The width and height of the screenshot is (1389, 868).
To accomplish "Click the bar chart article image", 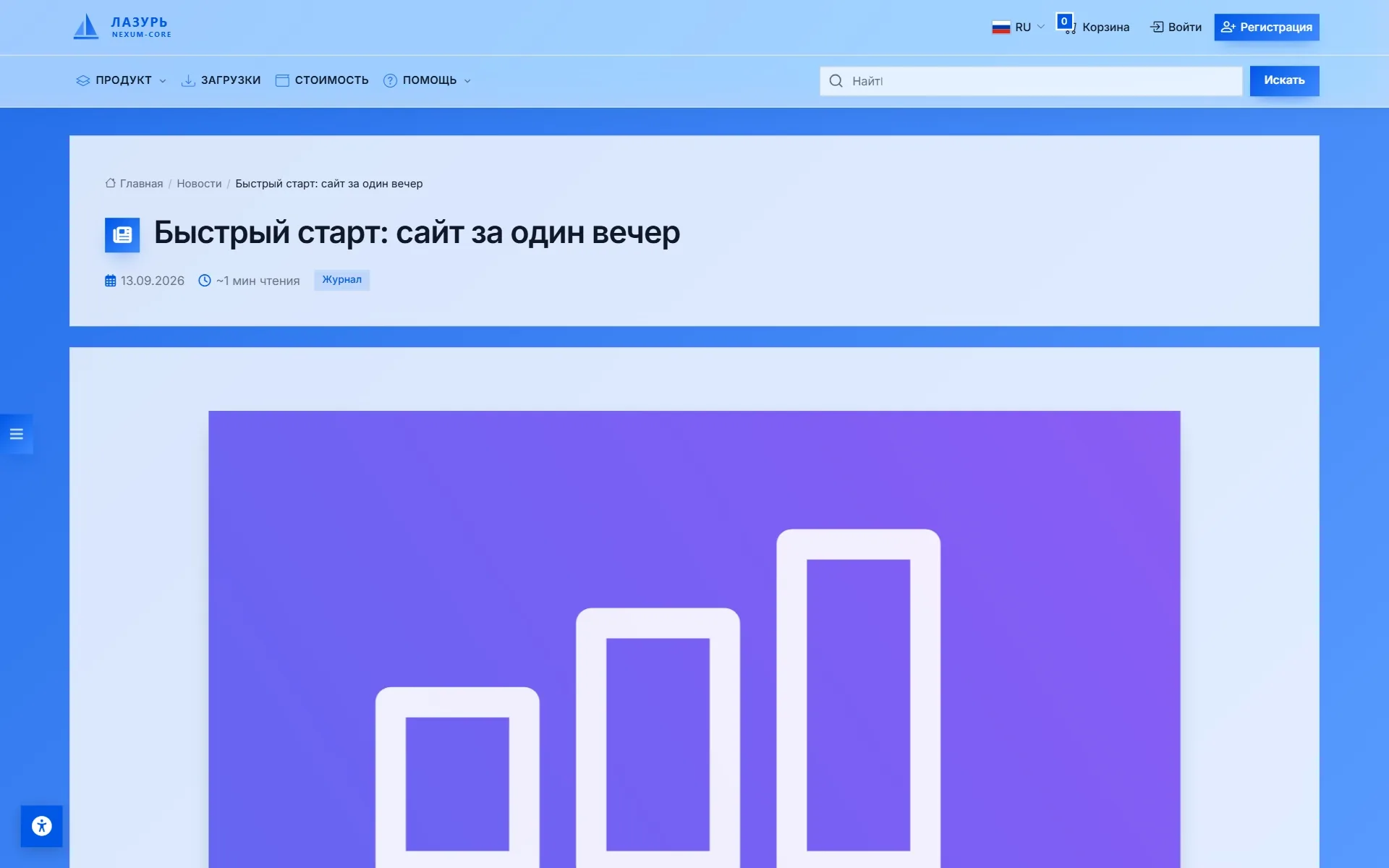I will (694, 639).
